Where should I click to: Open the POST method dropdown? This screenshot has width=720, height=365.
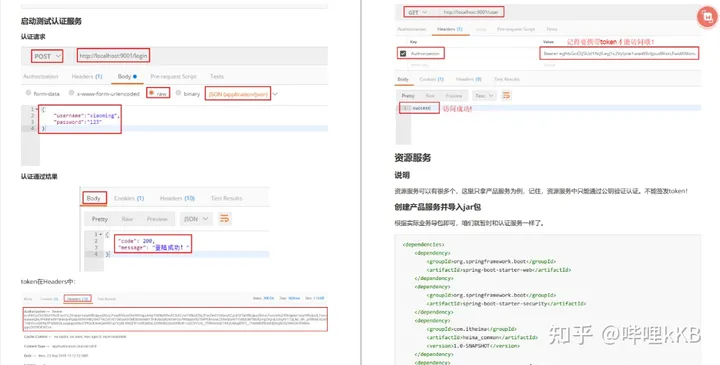pyautogui.click(x=47, y=56)
